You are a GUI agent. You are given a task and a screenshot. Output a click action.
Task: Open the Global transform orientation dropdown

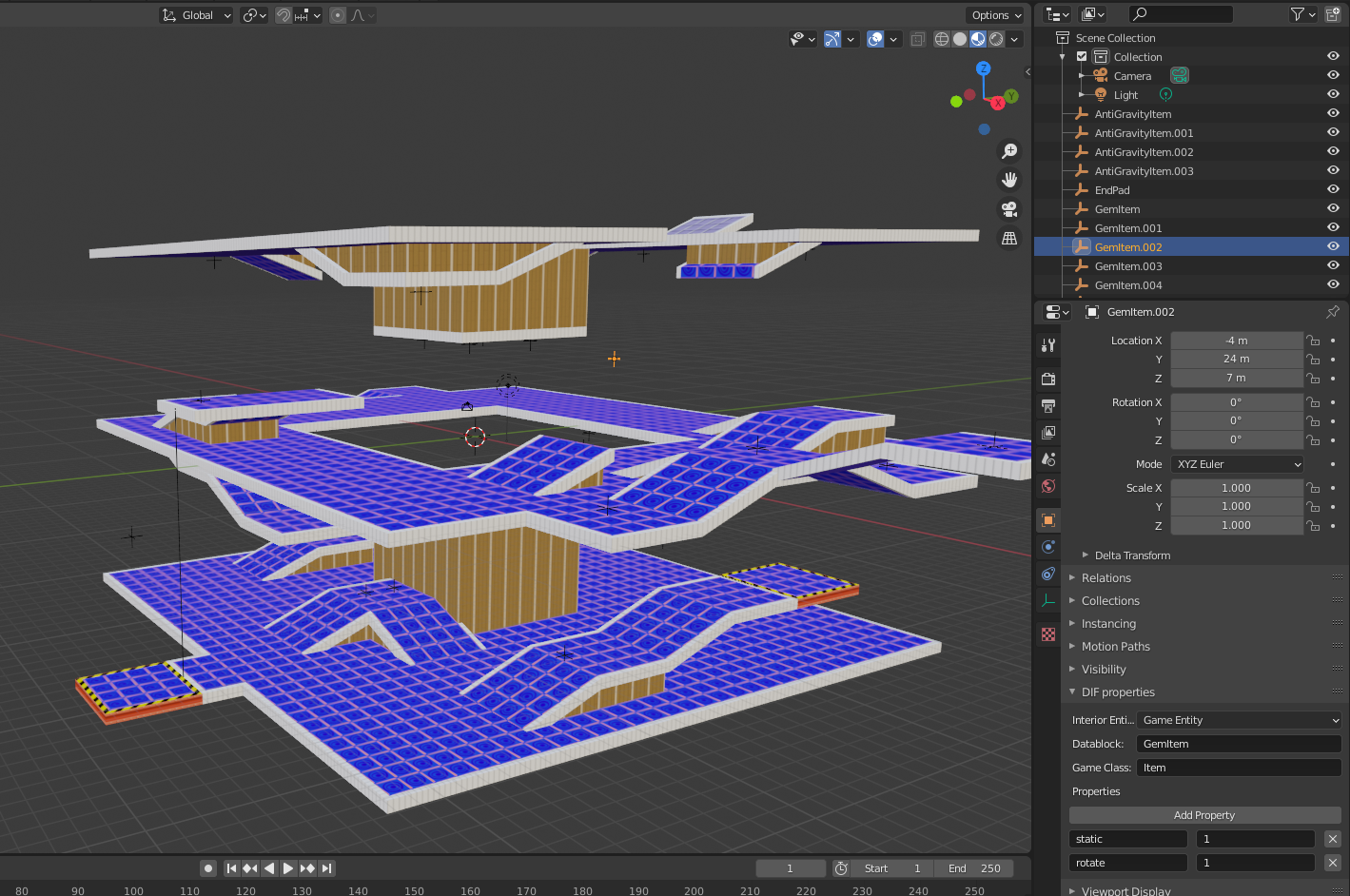click(x=197, y=15)
